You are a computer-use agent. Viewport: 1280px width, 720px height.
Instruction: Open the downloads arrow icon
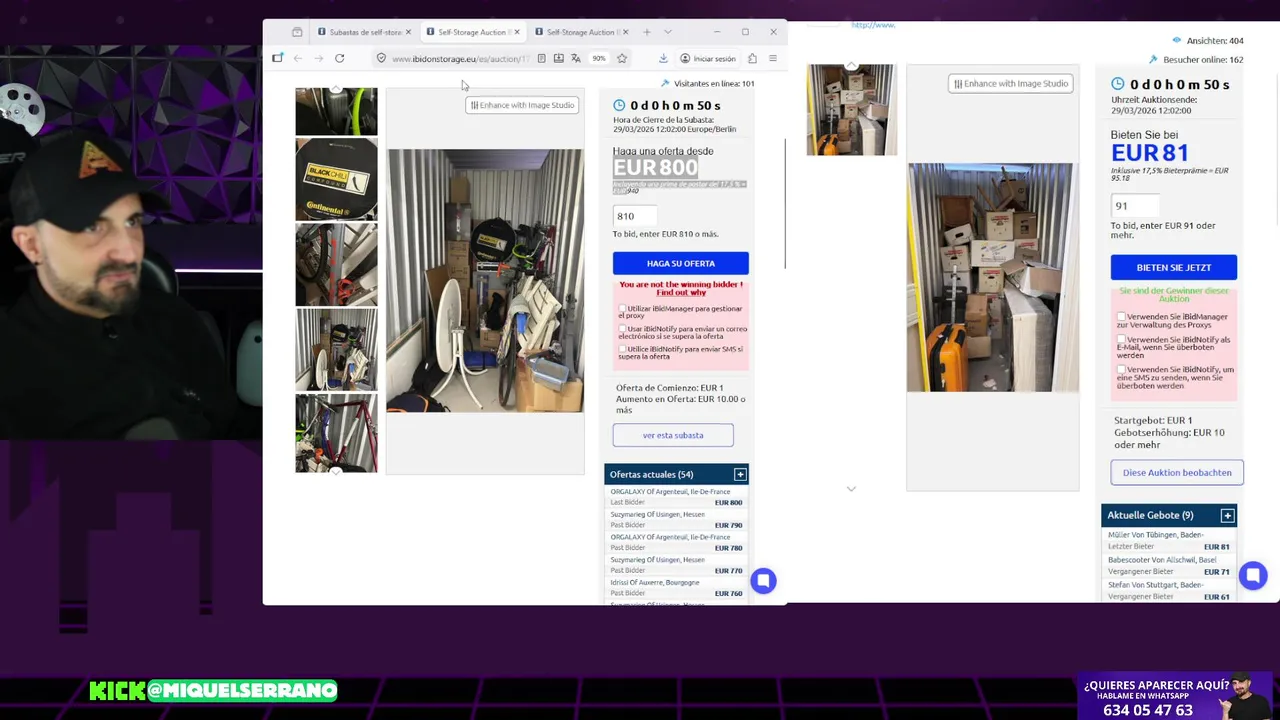tap(663, 58)
